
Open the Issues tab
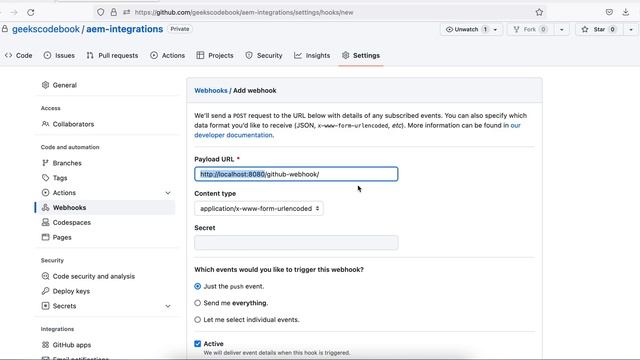click(x=59, y=55)
